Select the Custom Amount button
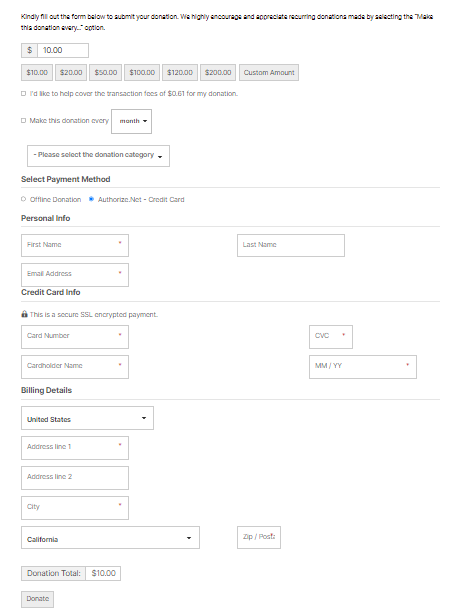Viewport: 462px width, 612px height. [x=269, y=73]
